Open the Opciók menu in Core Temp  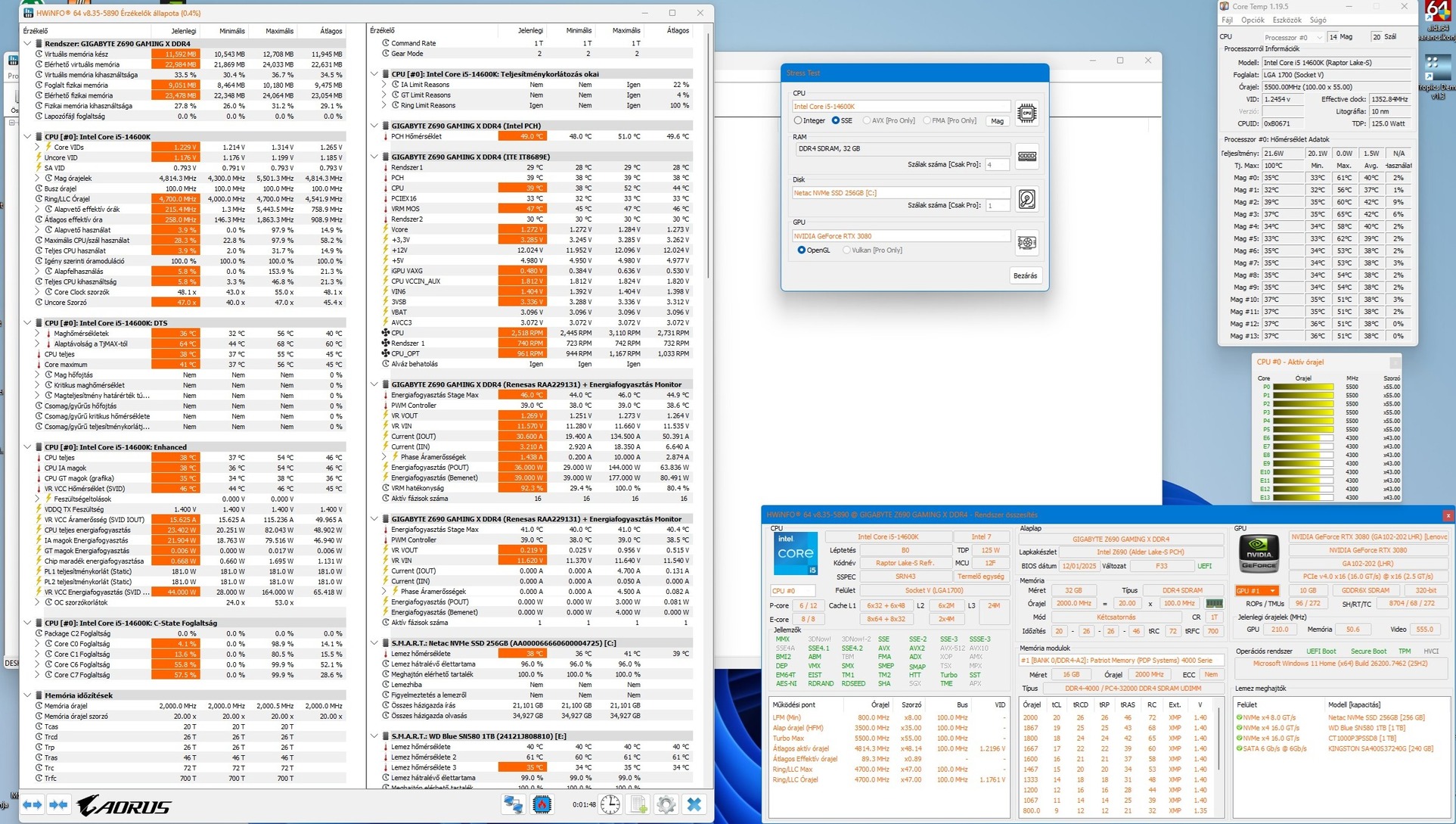coord(1252,20)
